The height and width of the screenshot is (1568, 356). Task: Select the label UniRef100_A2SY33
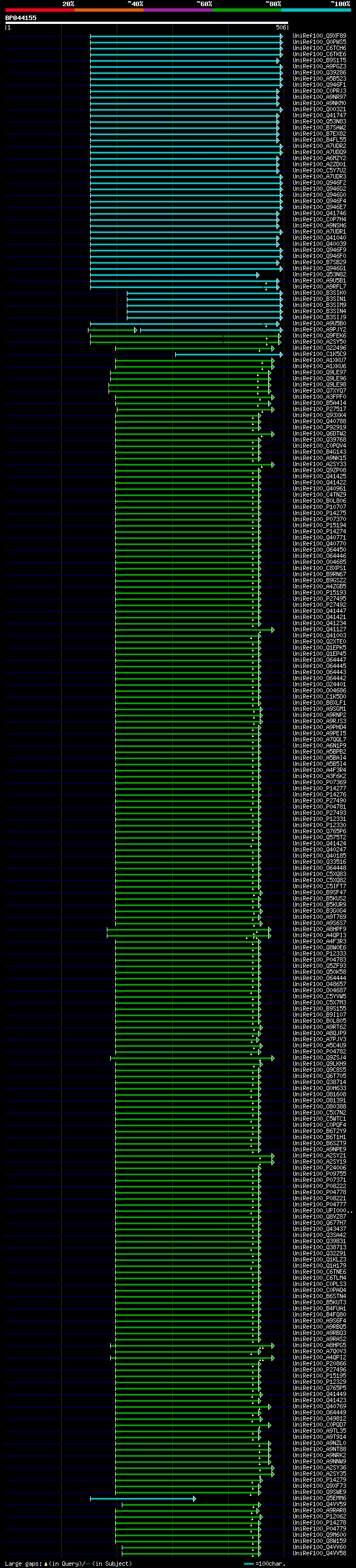tap(319, 464)
